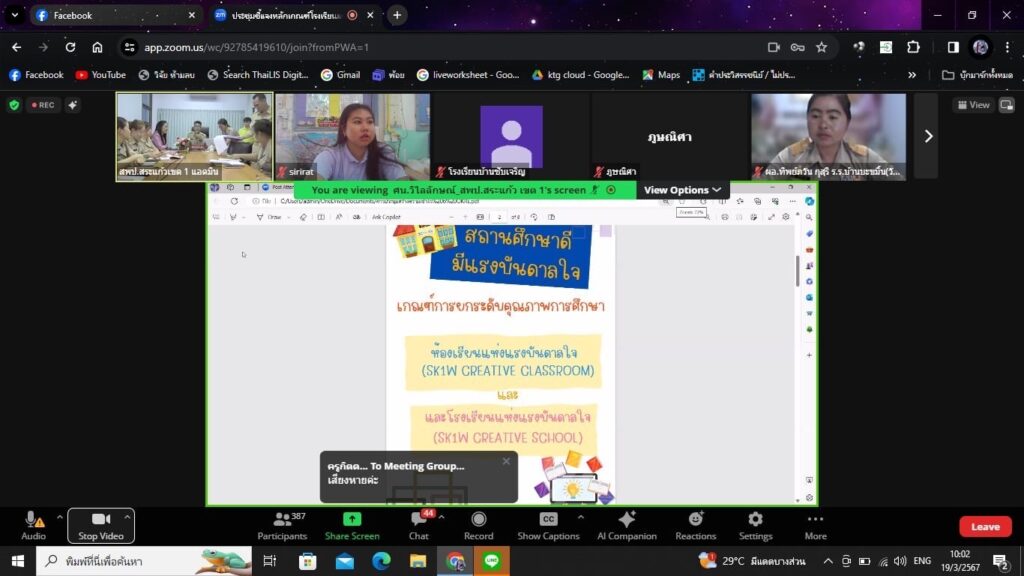Screen dimensions: 1024x576
Task: Stop Video camera button
Action: (101, 526)
